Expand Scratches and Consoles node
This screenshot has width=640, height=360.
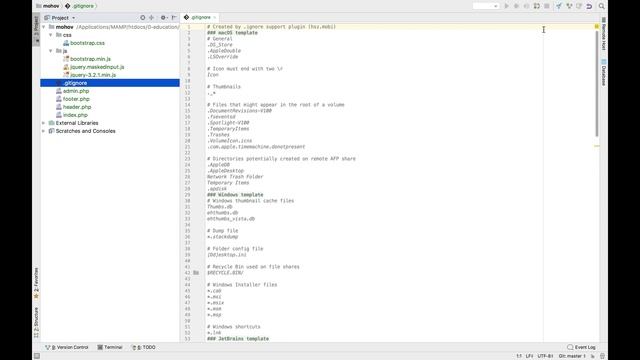(44, 131)
